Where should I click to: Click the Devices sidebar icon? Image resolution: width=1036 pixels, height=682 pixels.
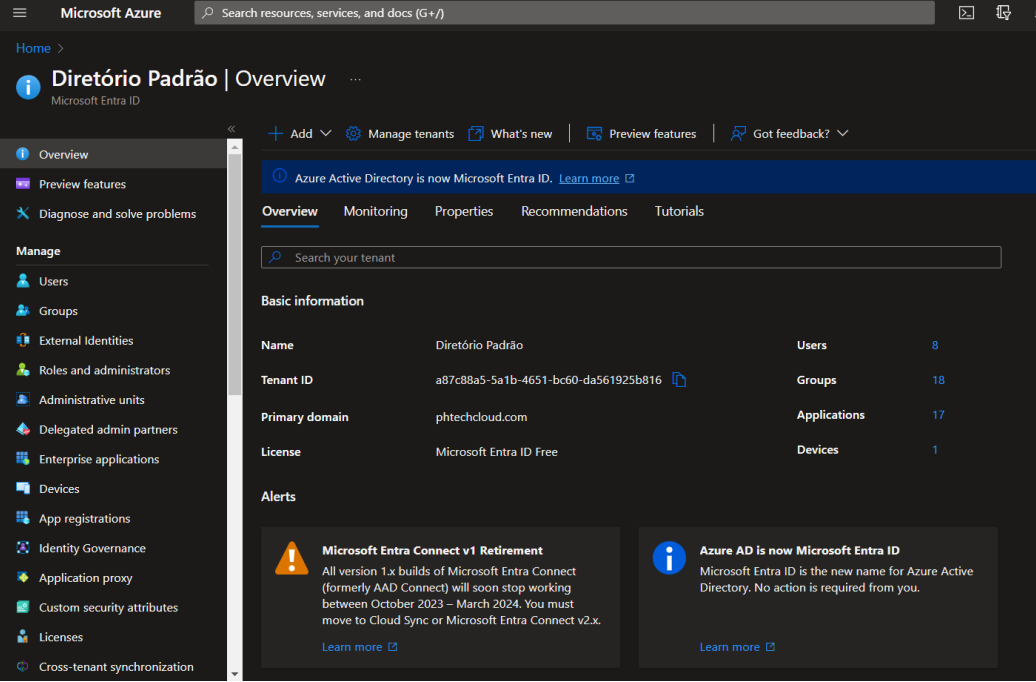pyautogui.click(x=22, y=488)
